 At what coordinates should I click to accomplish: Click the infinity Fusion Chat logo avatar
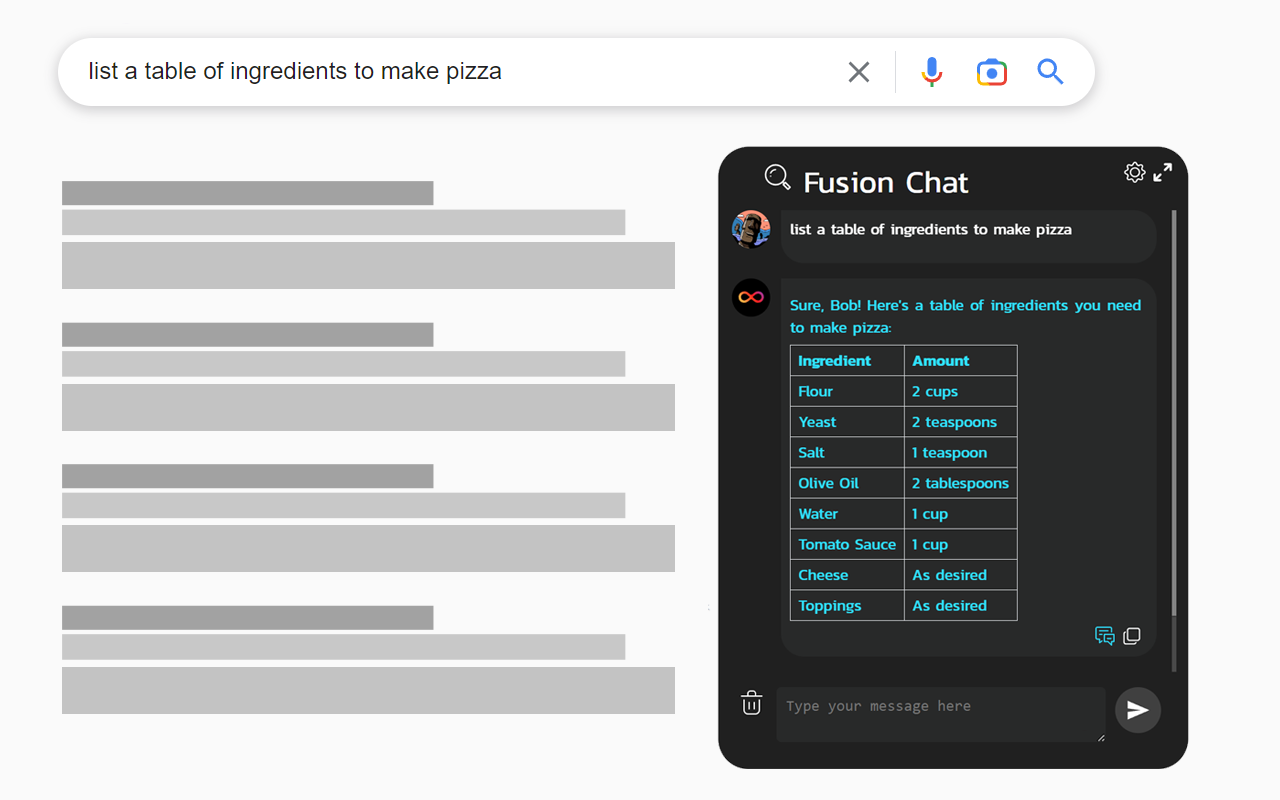pos(751,297)
